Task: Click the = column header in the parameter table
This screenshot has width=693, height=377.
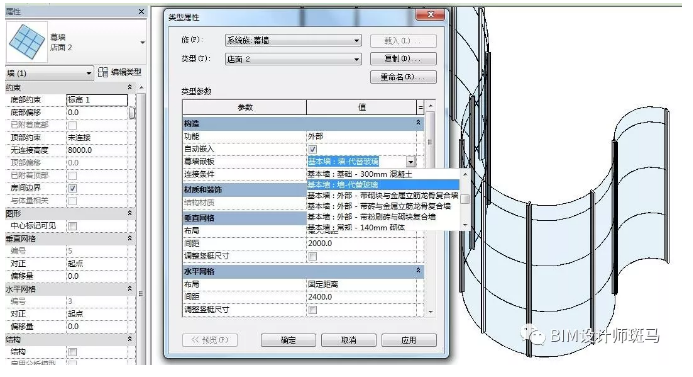Action: 420,107
